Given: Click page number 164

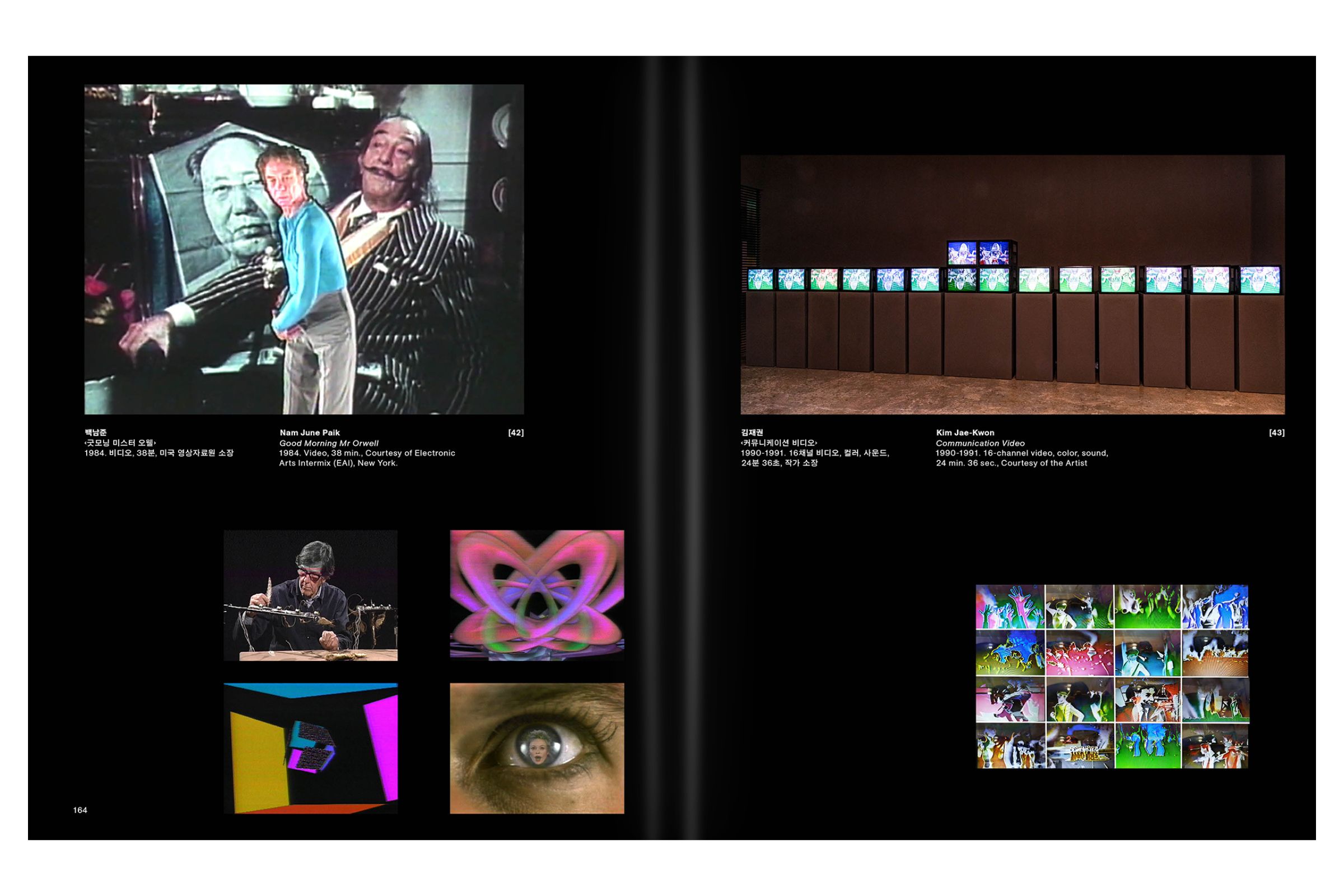Looking at the screenshot, I should (x=80, y=810).
